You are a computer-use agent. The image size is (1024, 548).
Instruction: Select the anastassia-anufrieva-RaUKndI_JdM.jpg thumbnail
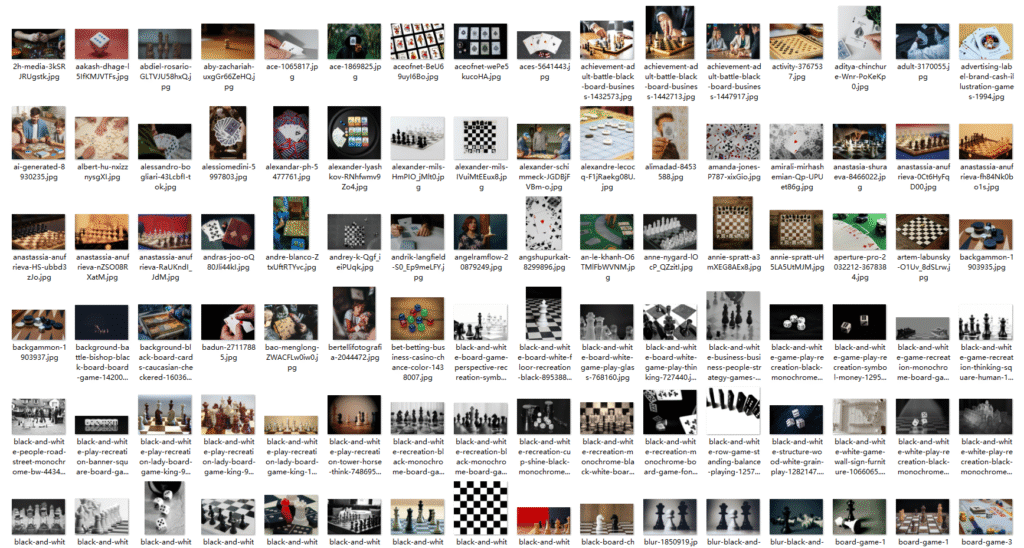coord(165,232)
